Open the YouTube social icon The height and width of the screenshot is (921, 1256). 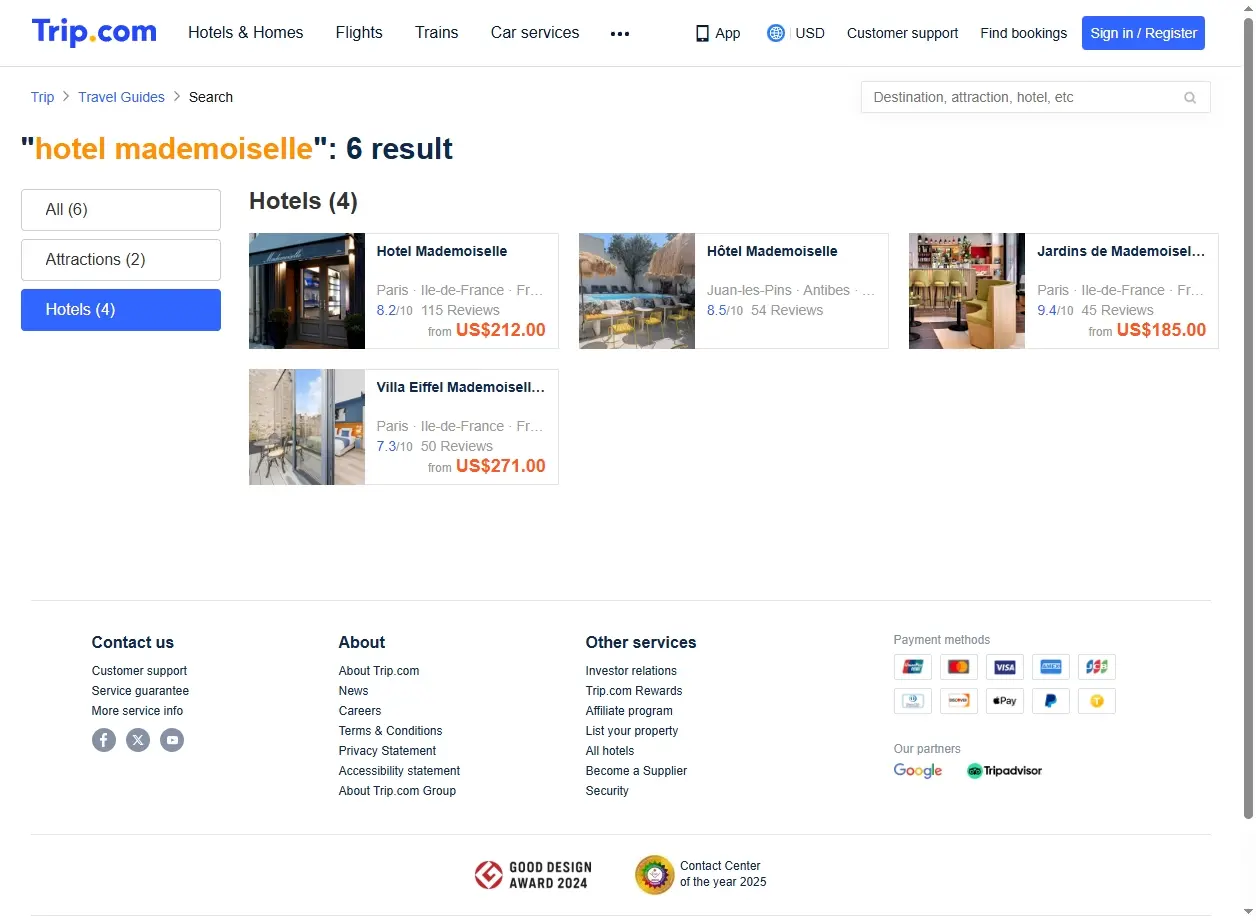click(172, 740)
